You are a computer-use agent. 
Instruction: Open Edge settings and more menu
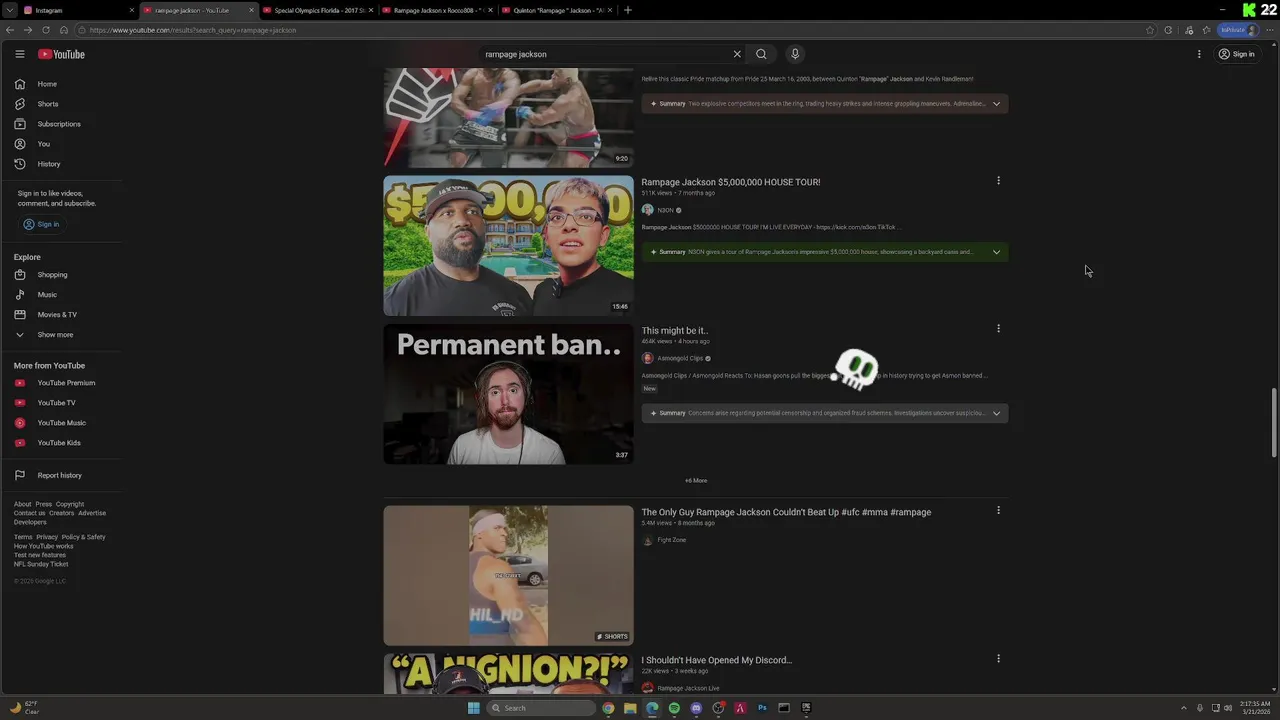[x=1270, y=30]
